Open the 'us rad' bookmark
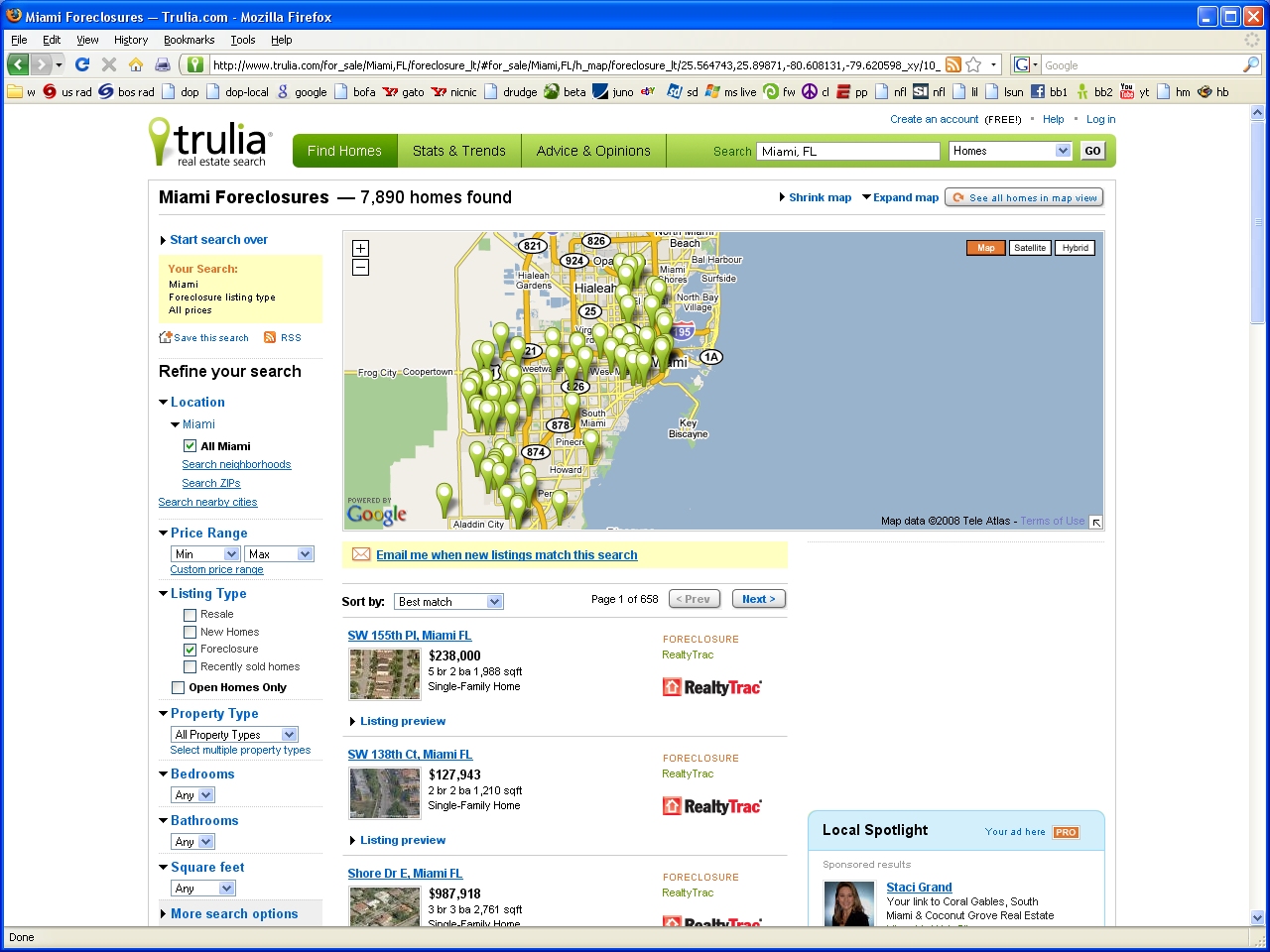1270x952 pixels. click(67, 92)
